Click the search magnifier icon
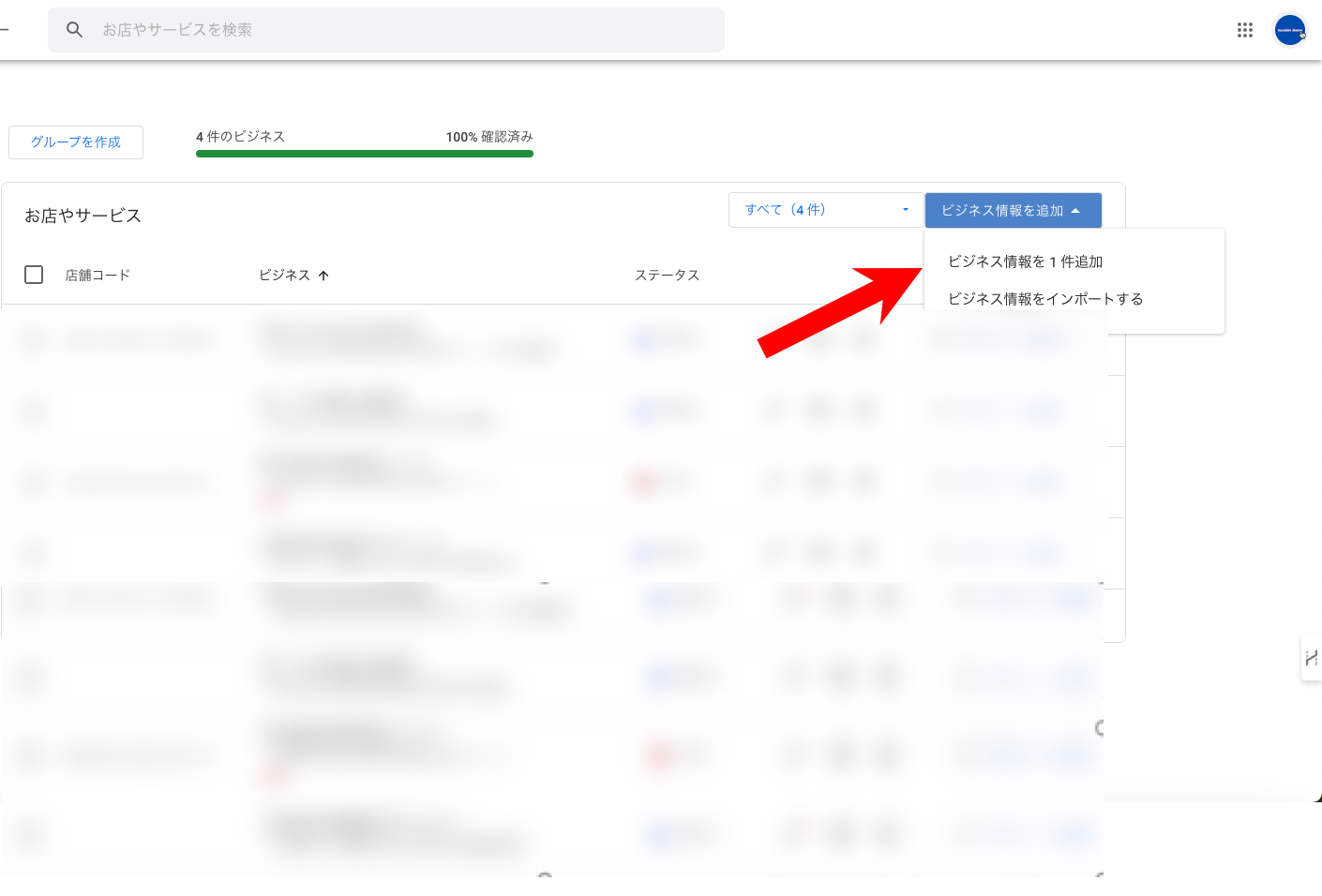The height and width of the screenshot is (896, 1322). (x=74, y=30)
